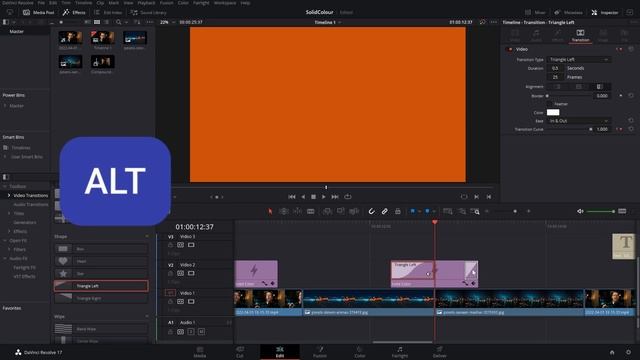The width and height of the screenshot is (640, 360).
Task: Open the Edit Index panel
Action: [x=108, y=13]
